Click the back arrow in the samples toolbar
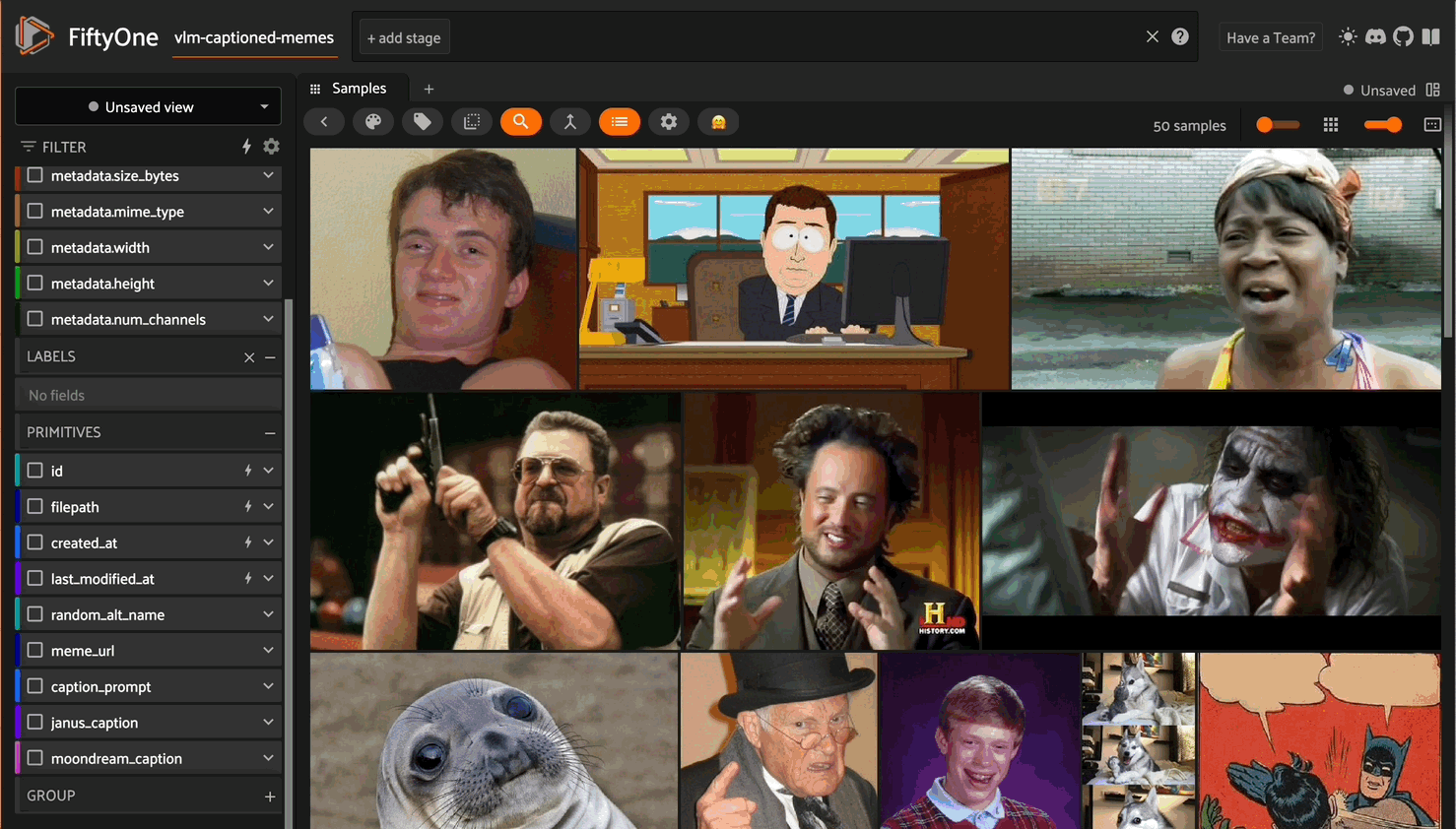This screenshot has height=829, width=1456. click(x=324, y=122)
